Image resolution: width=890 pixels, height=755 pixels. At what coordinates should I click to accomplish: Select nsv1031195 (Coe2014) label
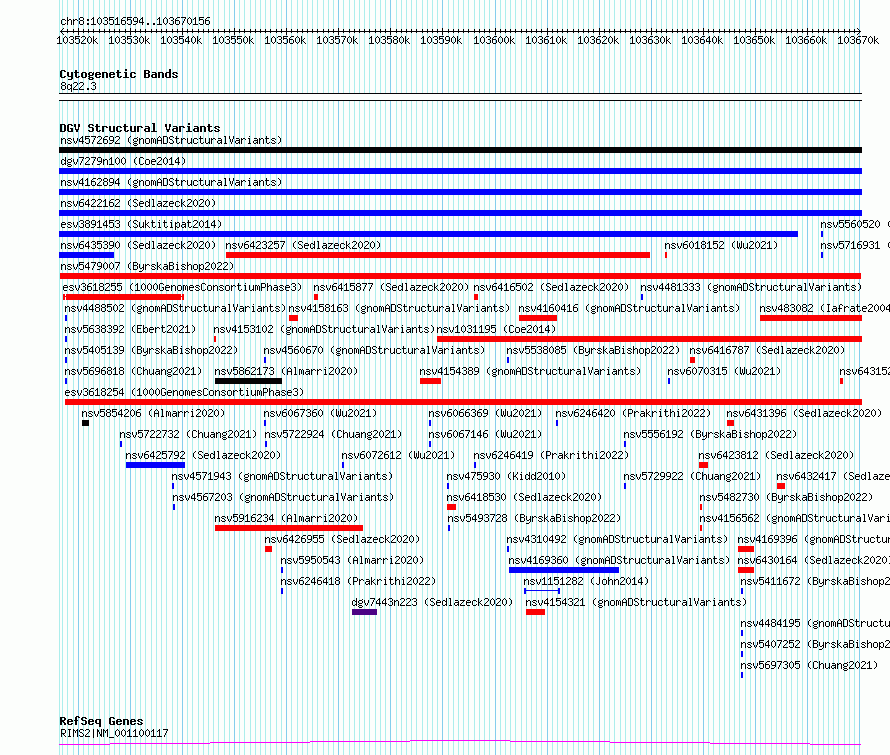coord(496,329)
